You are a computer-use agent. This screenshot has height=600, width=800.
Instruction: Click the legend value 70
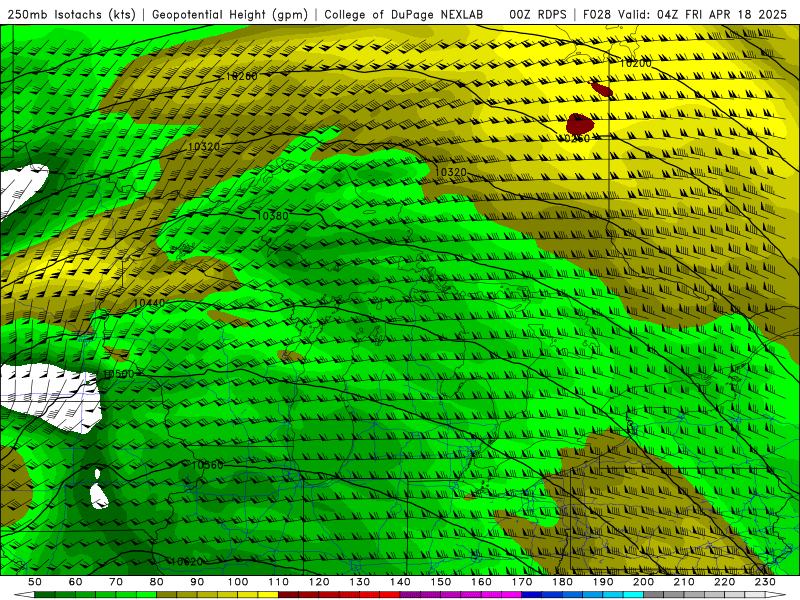pyautogui.click(x=116, y=582)
